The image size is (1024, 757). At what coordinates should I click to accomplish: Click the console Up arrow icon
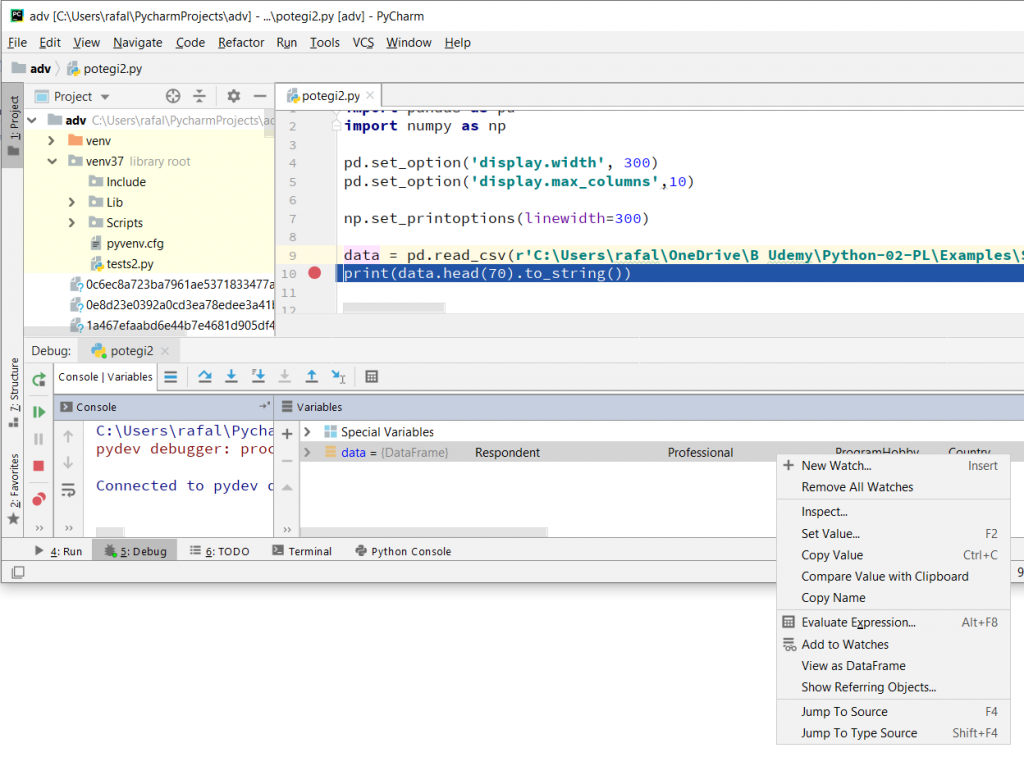click(x=68, y=436)
